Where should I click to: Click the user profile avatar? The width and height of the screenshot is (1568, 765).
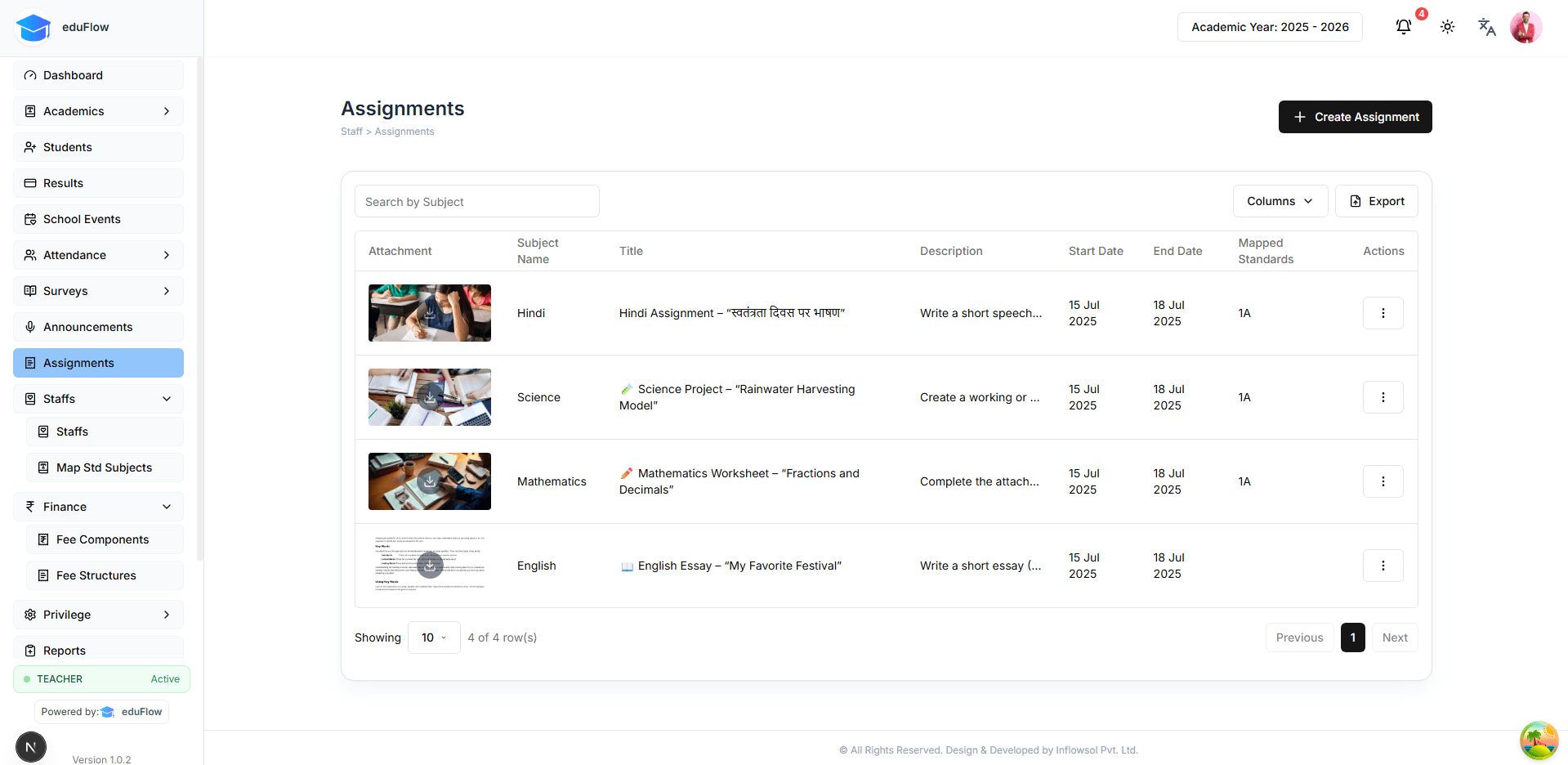pos(1525,27)
